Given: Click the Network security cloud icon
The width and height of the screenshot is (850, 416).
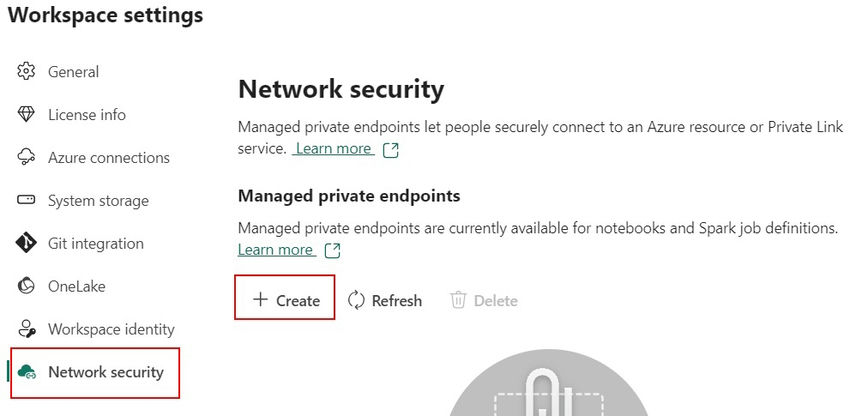Looking at the screenshot, I should 28,373.
